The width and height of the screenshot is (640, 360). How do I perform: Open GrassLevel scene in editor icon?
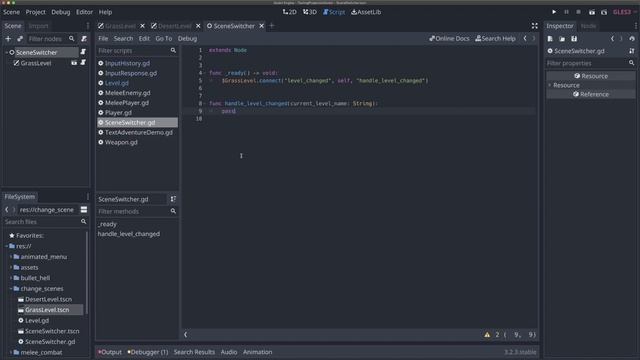pyautogui.click(x=74, y=63)
